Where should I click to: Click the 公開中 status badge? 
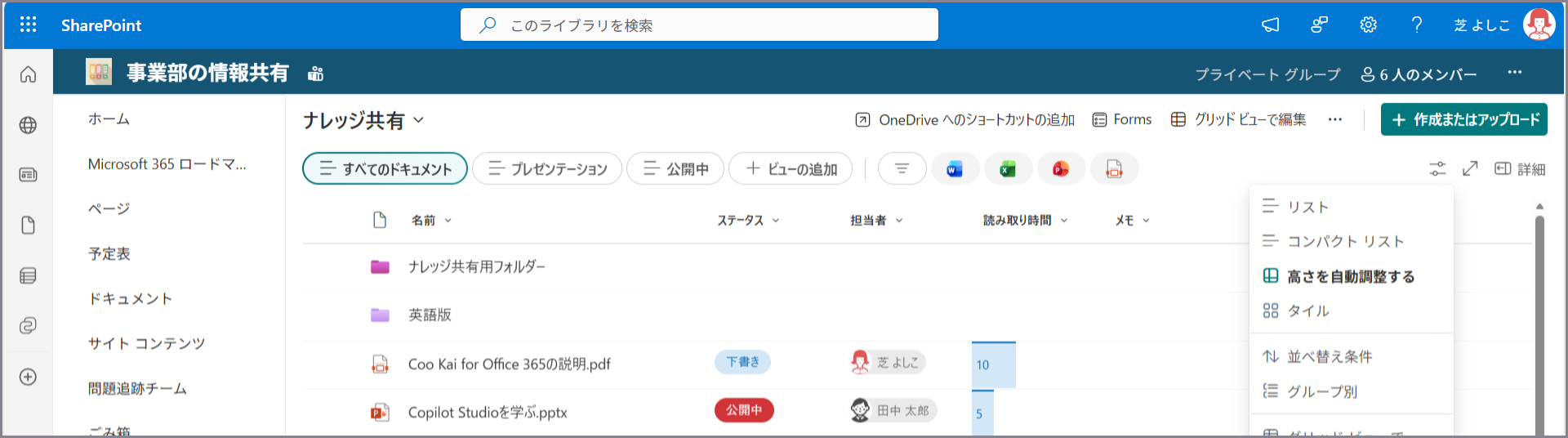click(743, 410)
